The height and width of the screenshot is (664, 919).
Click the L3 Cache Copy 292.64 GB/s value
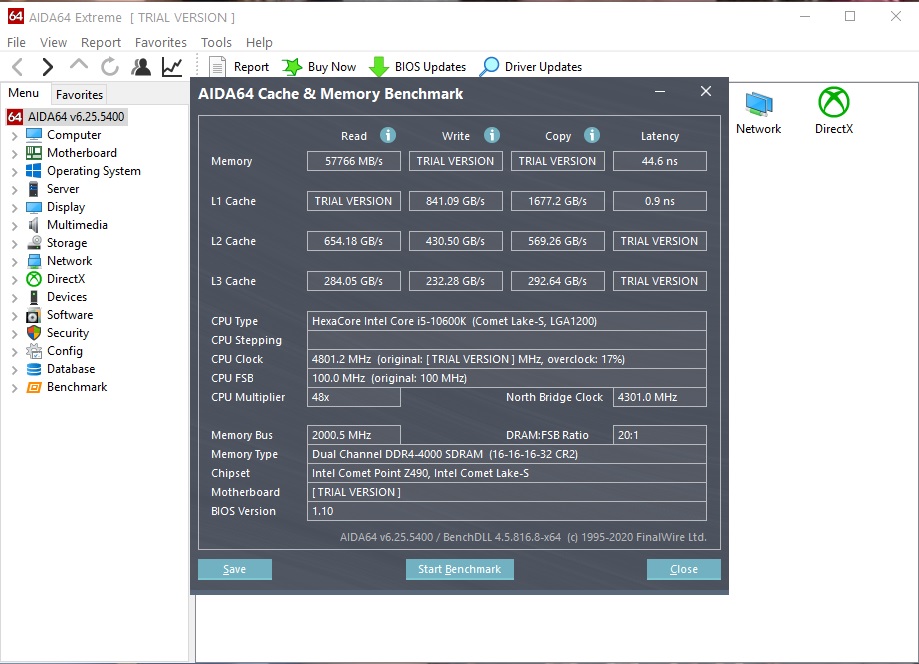(x=557, y=281)
